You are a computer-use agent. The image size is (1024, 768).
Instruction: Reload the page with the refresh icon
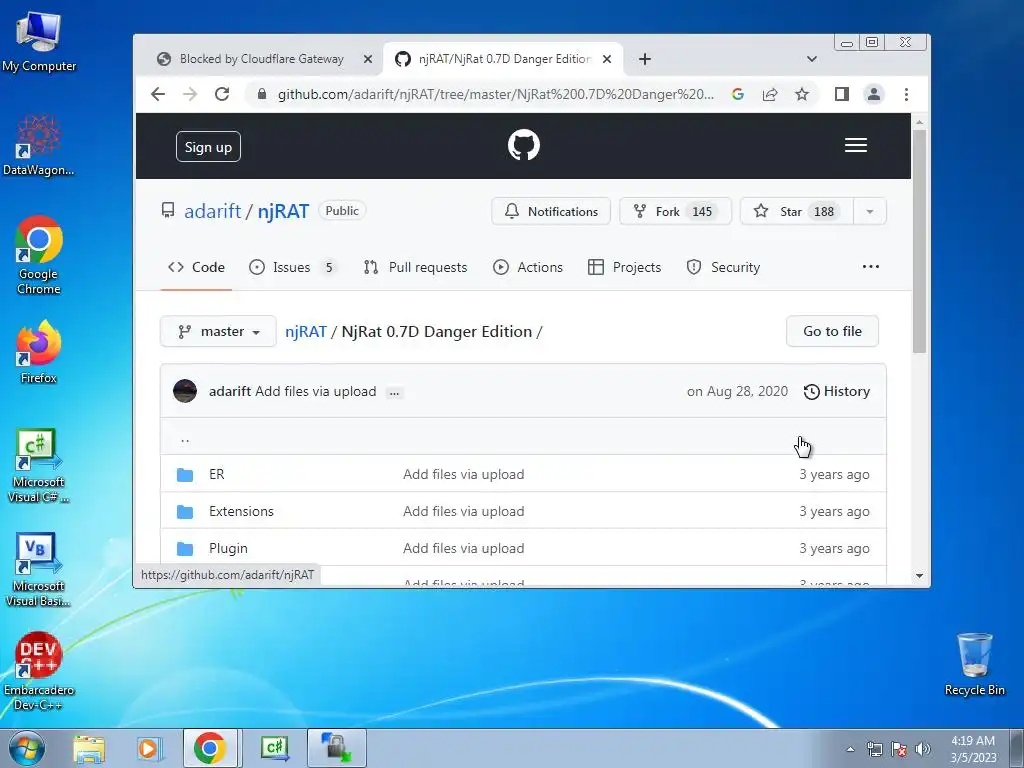point(222,94)
